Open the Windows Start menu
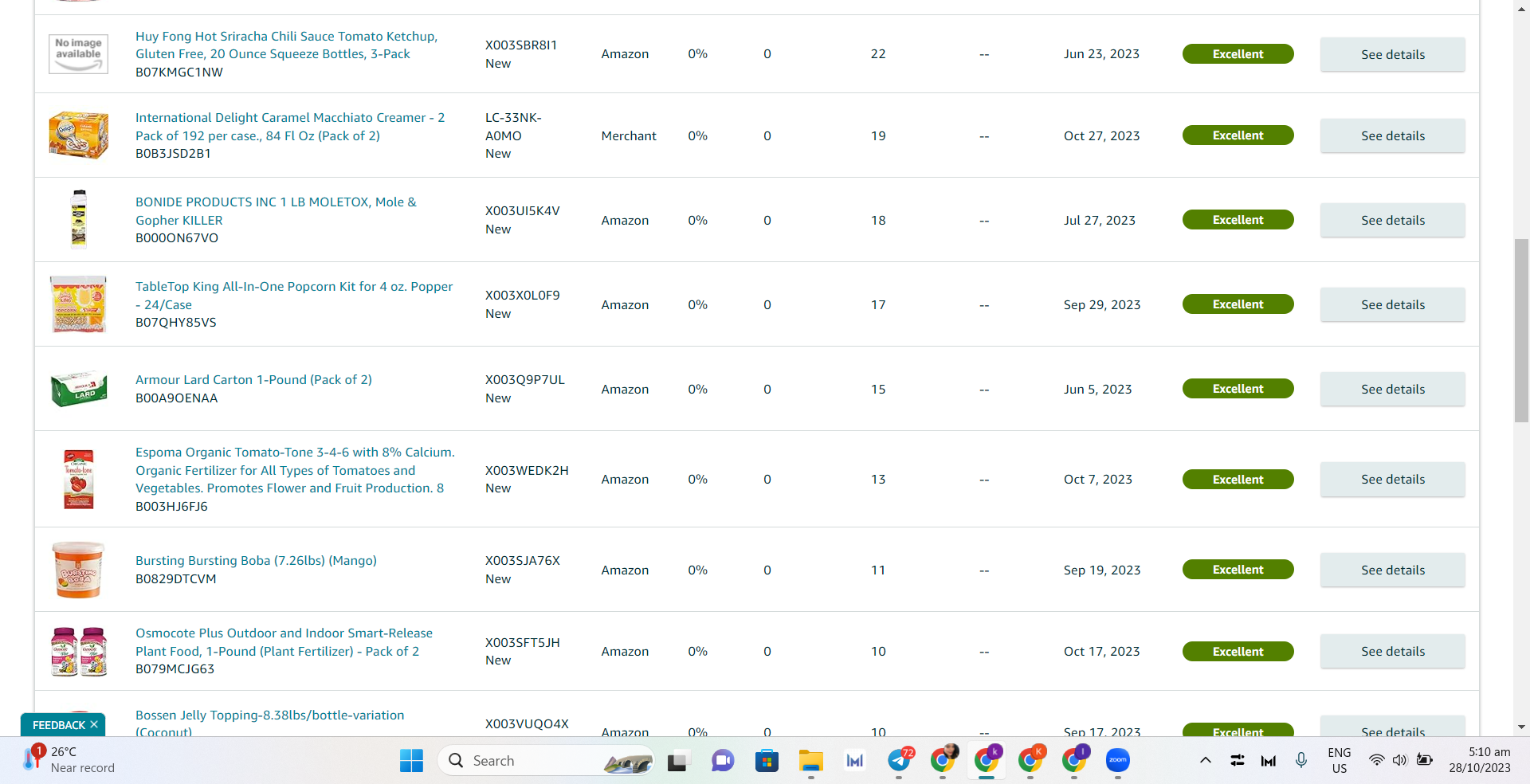 [411, 761]
